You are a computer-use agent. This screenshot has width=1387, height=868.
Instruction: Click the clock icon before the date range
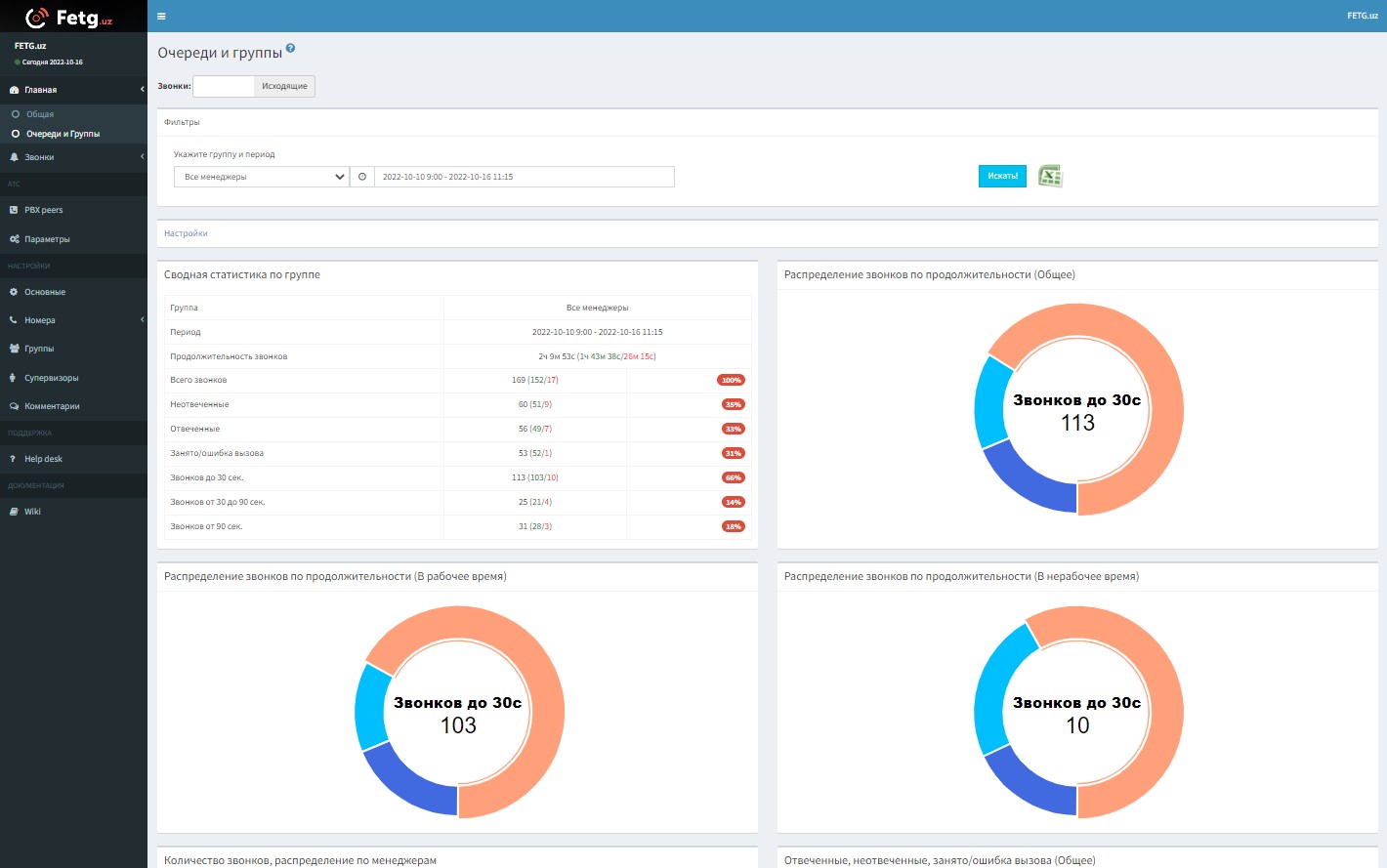362,177
